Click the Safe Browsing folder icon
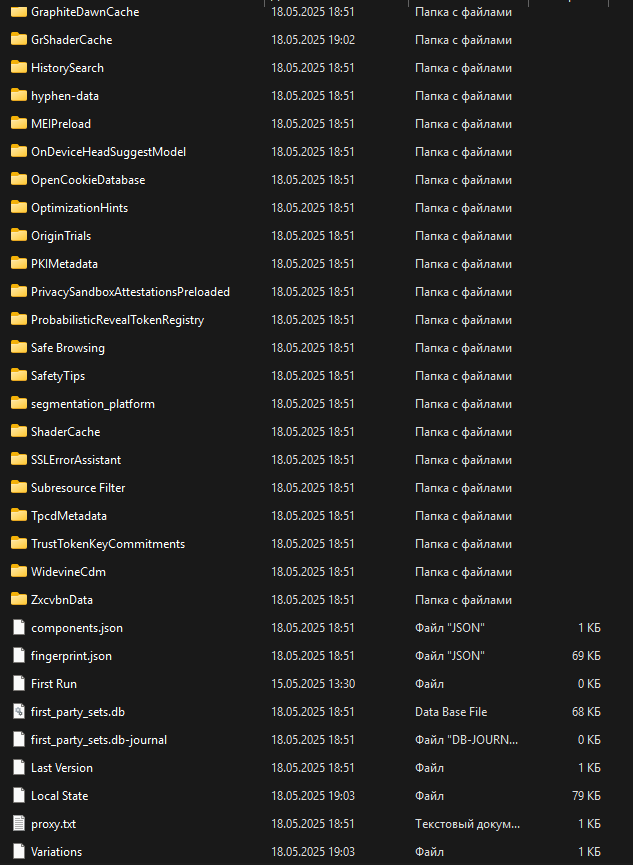This screenshot has width=633, height=865. [x=18, y=348]
